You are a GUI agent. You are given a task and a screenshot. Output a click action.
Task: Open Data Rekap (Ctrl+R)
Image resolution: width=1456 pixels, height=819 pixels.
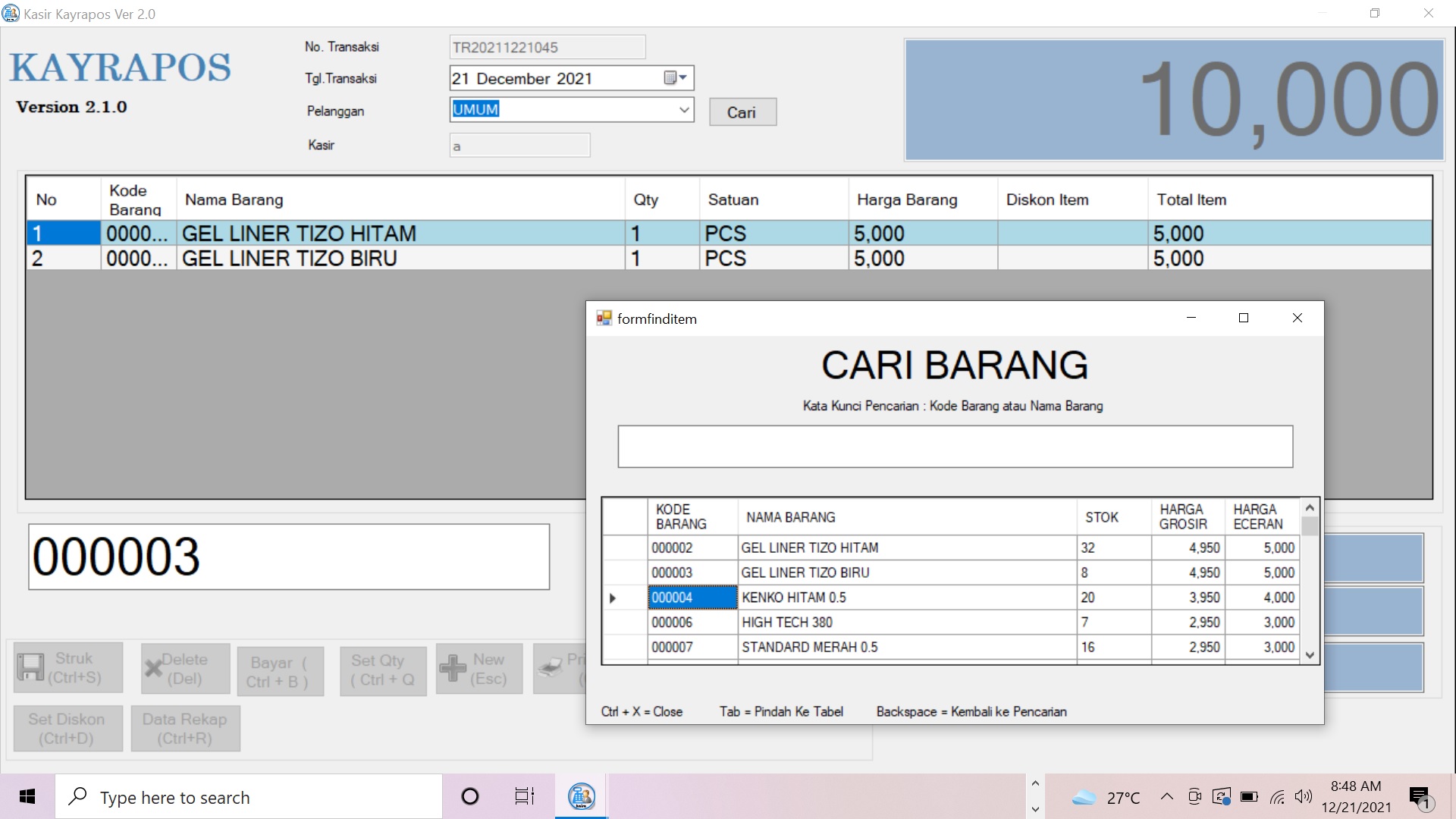(x=185, y=728)
